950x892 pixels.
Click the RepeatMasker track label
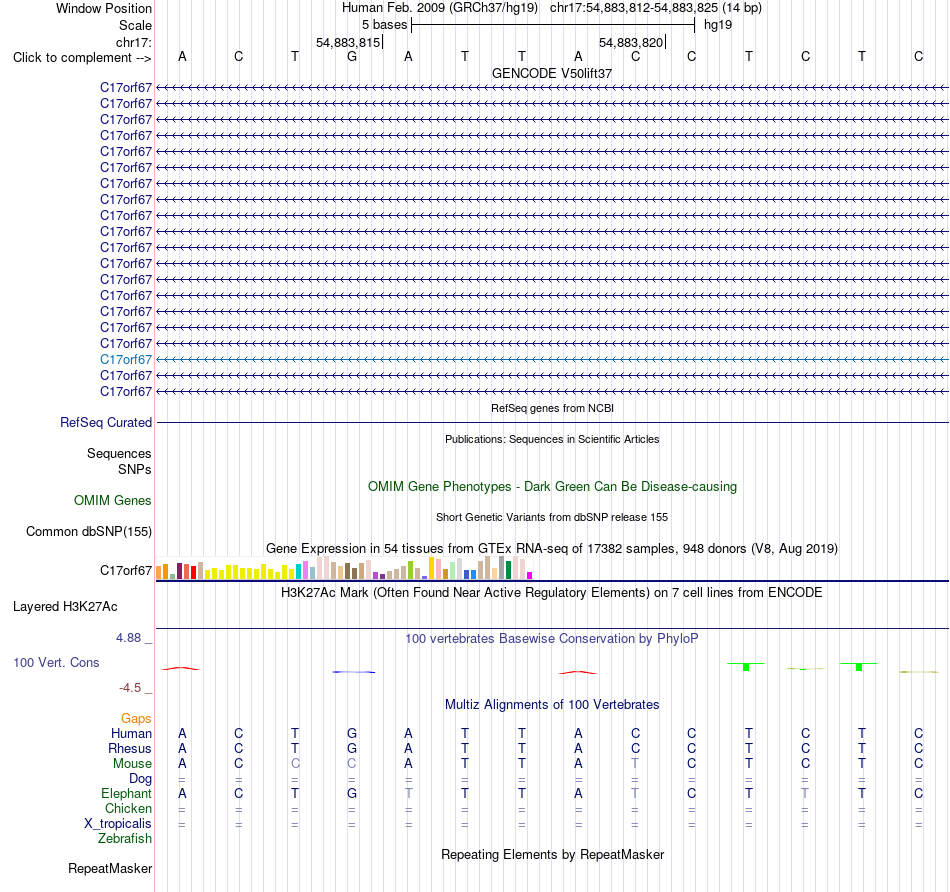(110, 868)
